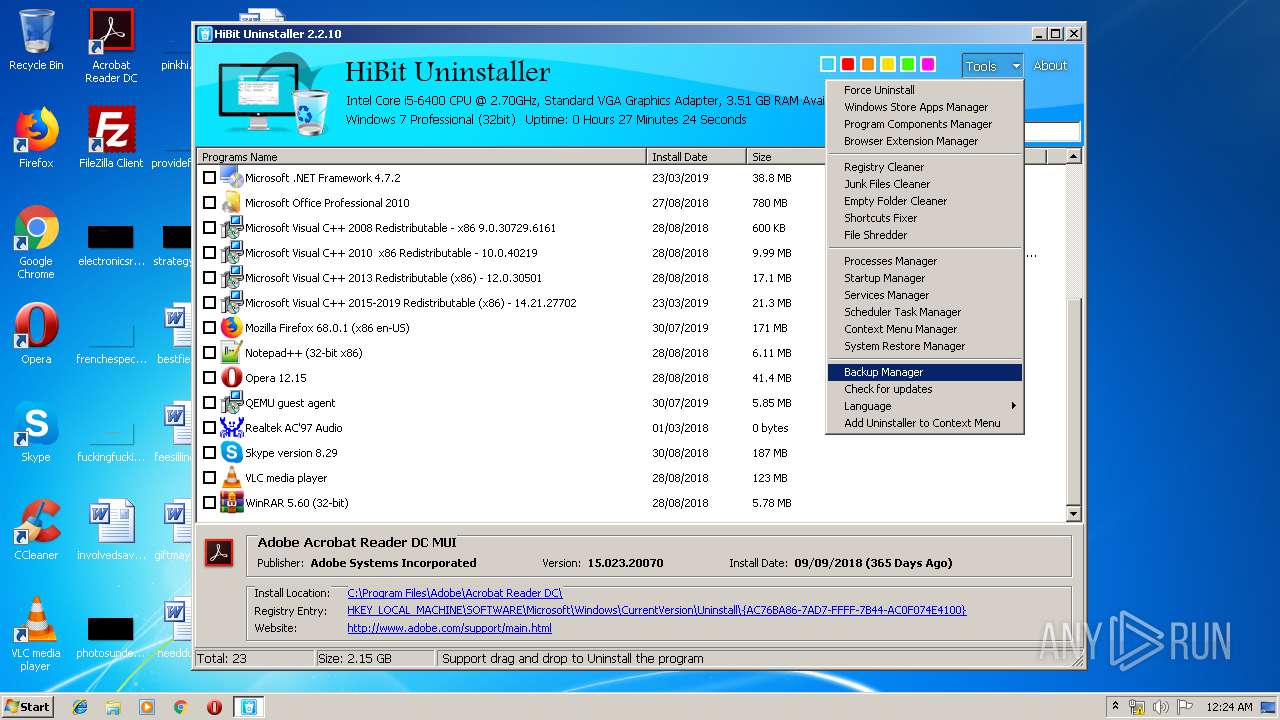Click the Mozilla Firefox 68.0.1 program icon

(232, 327)
